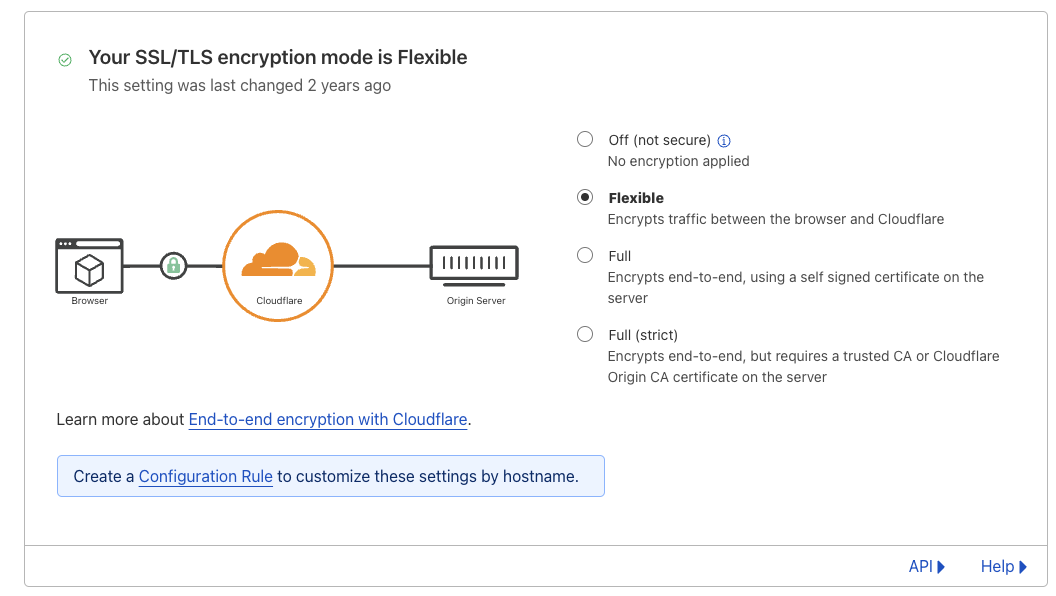Screen dimensions: 1056x596
Task: Click the Full (strict) option label
Action: point(643,335)
